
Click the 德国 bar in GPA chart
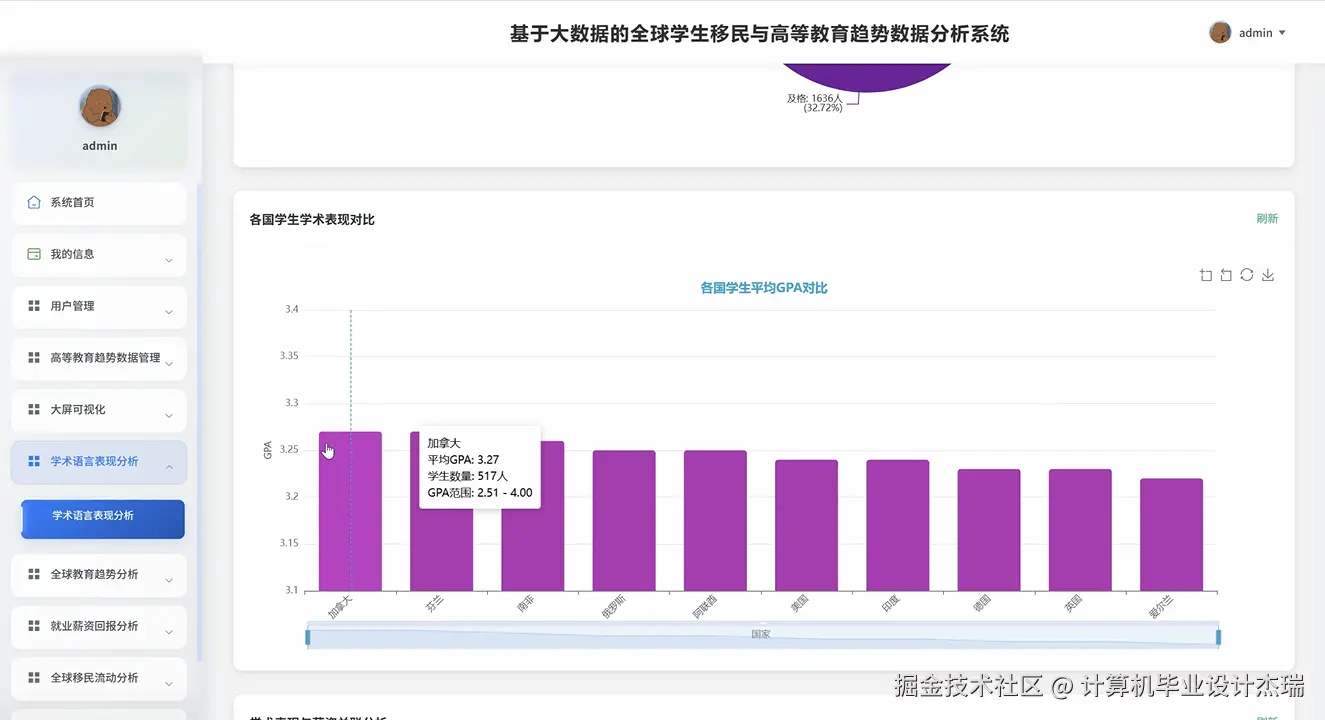(989, 530)
